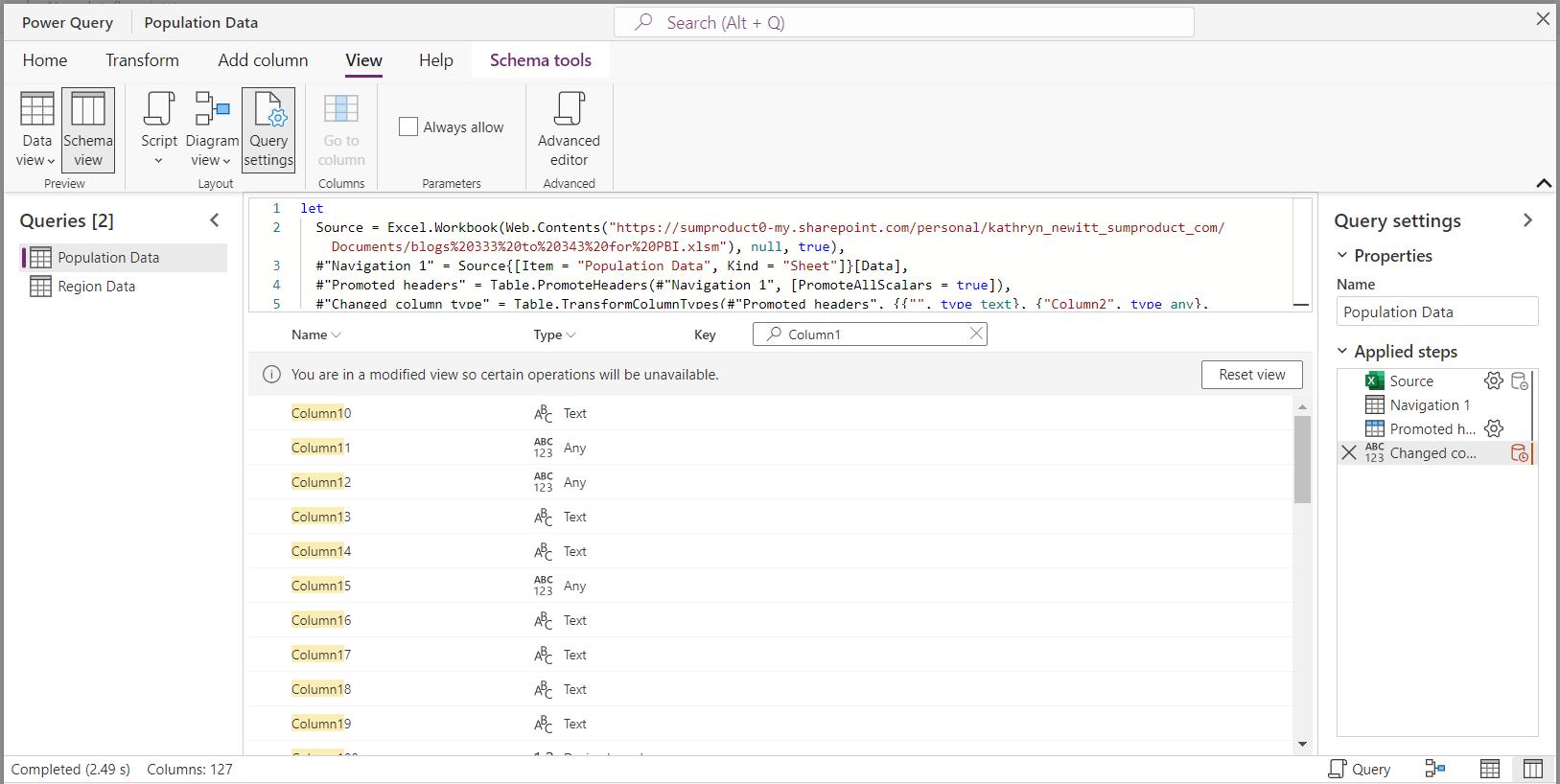This screenshot has width=1560, height=784.
Task: Click the text type icon for Column19
Action: click(543, 724)
